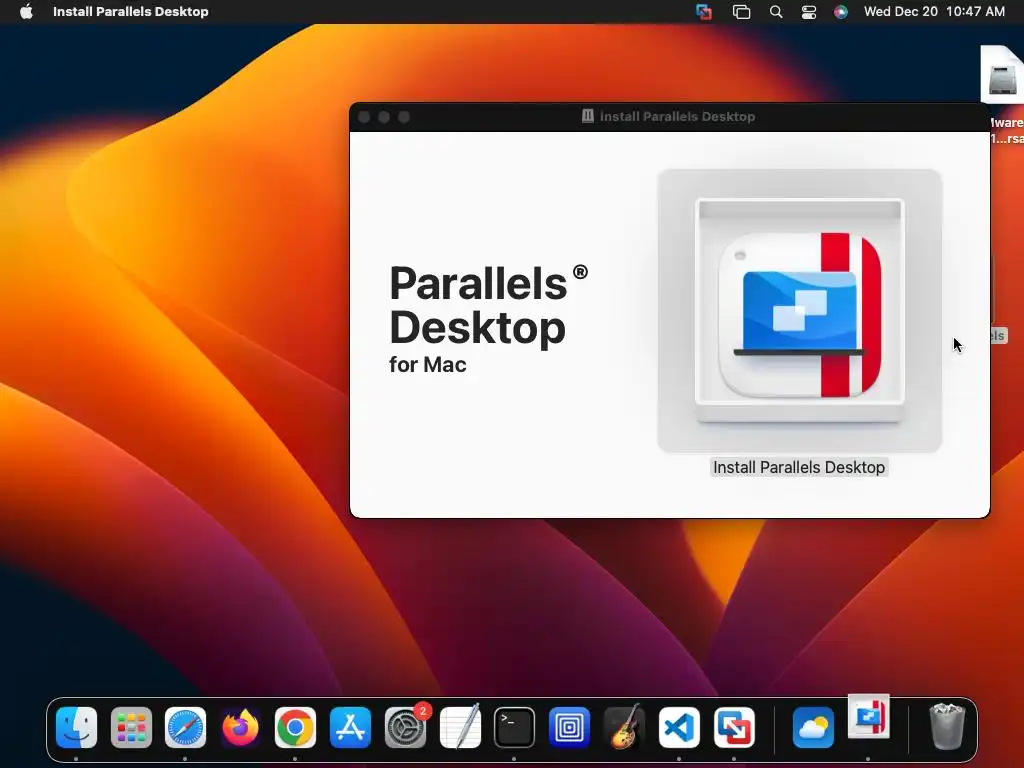This screenshot has width=1024, height=768.
Task: Open System Settings with badge in Dock
Action: click(x=406, y=727)
